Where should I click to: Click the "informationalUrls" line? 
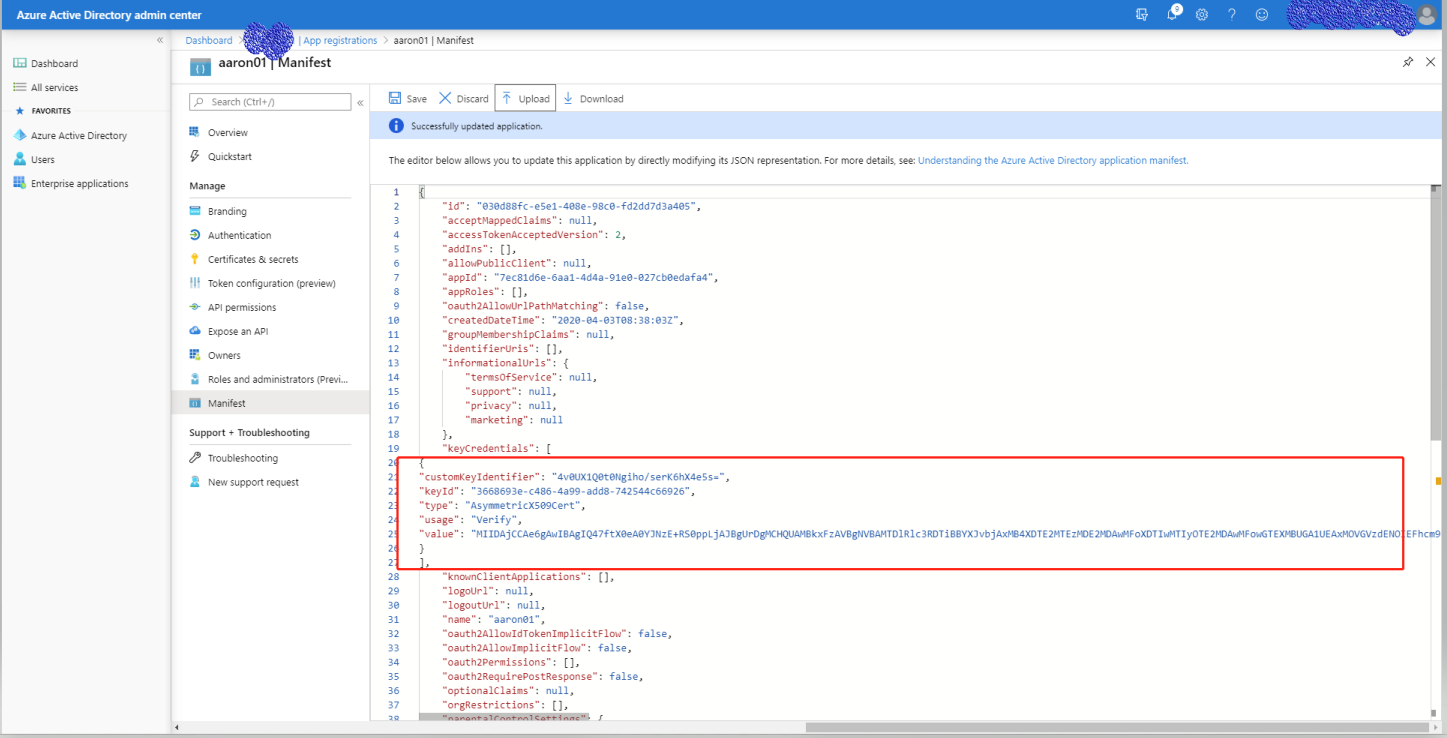pyautogui.click(x=504, y=363)
